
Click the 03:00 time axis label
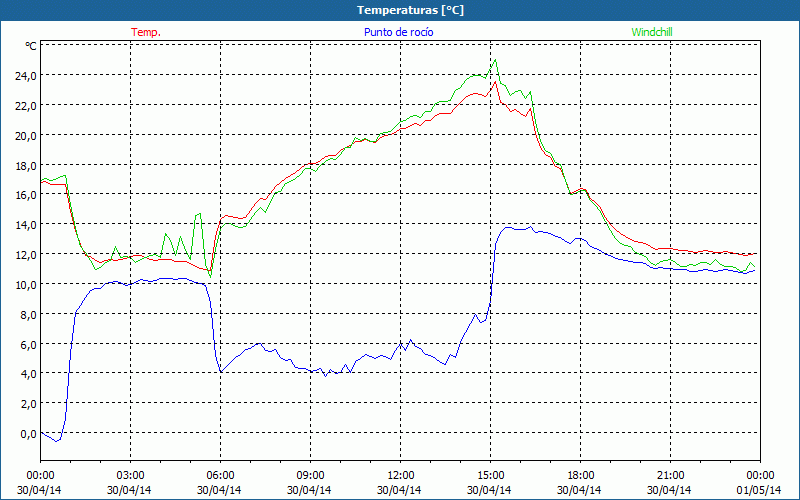(131, 476)
